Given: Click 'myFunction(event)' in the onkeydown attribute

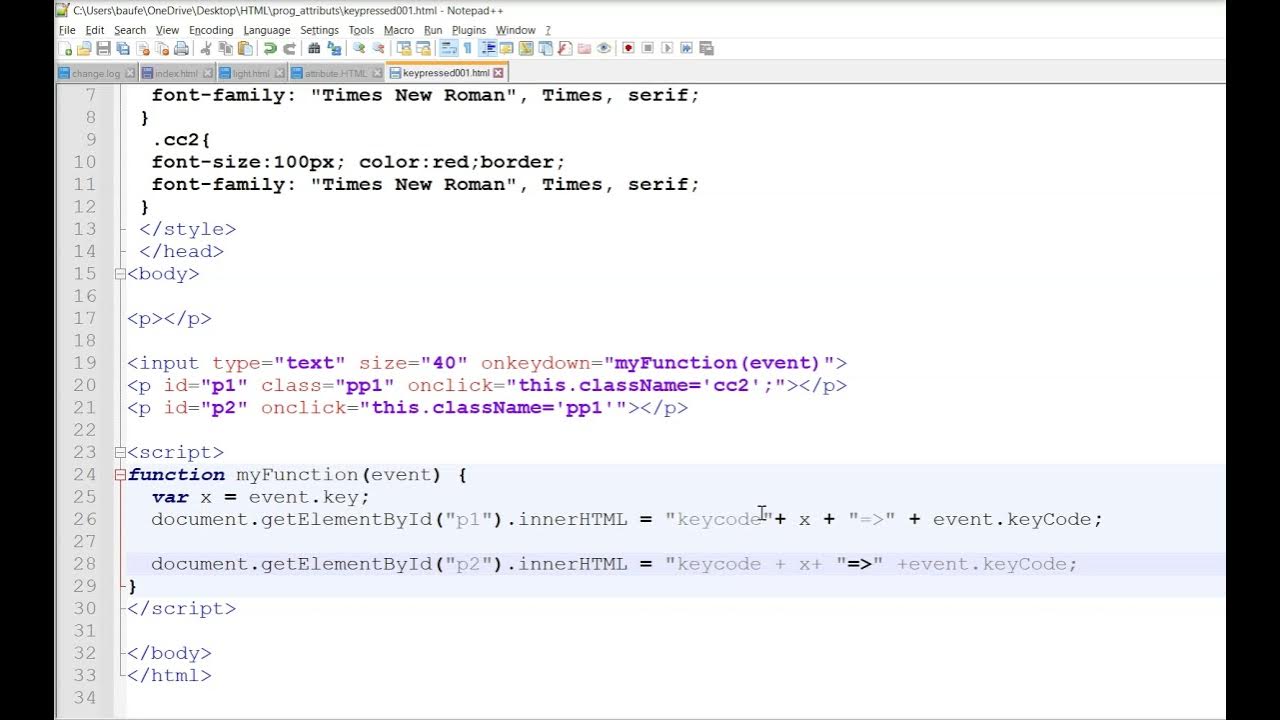Looking at the screenshot, I should click(x=717, y=363).
